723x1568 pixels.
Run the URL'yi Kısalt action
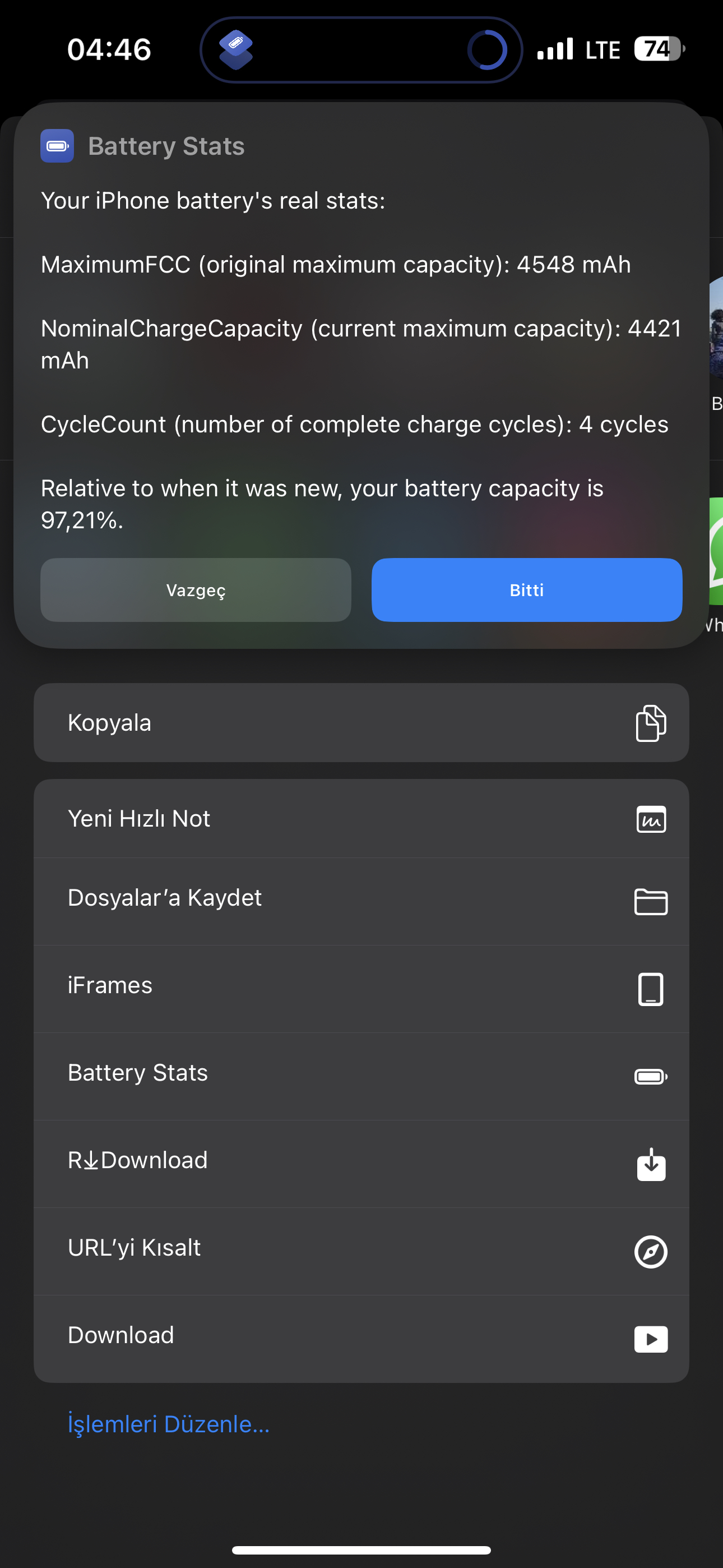point(361,1252)
